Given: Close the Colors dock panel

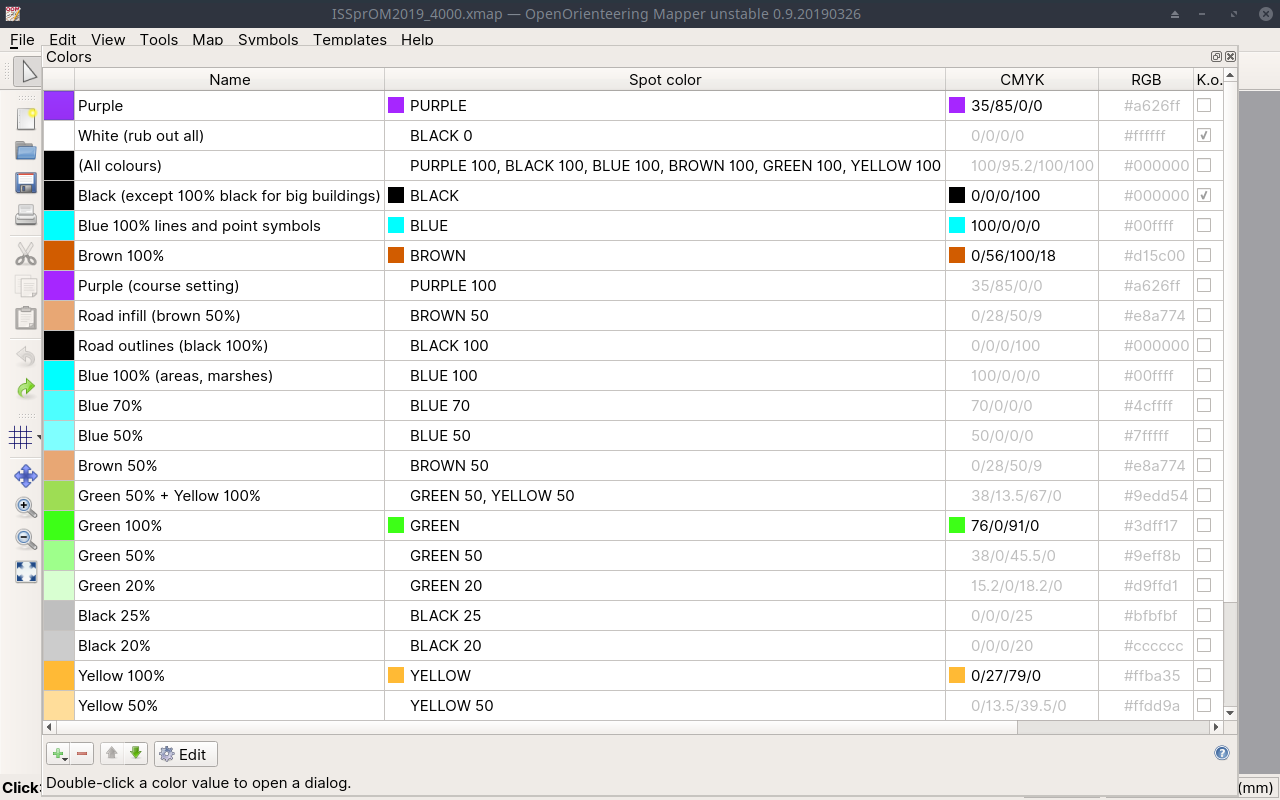Looking at the screenshot, I should (1230, 57).
